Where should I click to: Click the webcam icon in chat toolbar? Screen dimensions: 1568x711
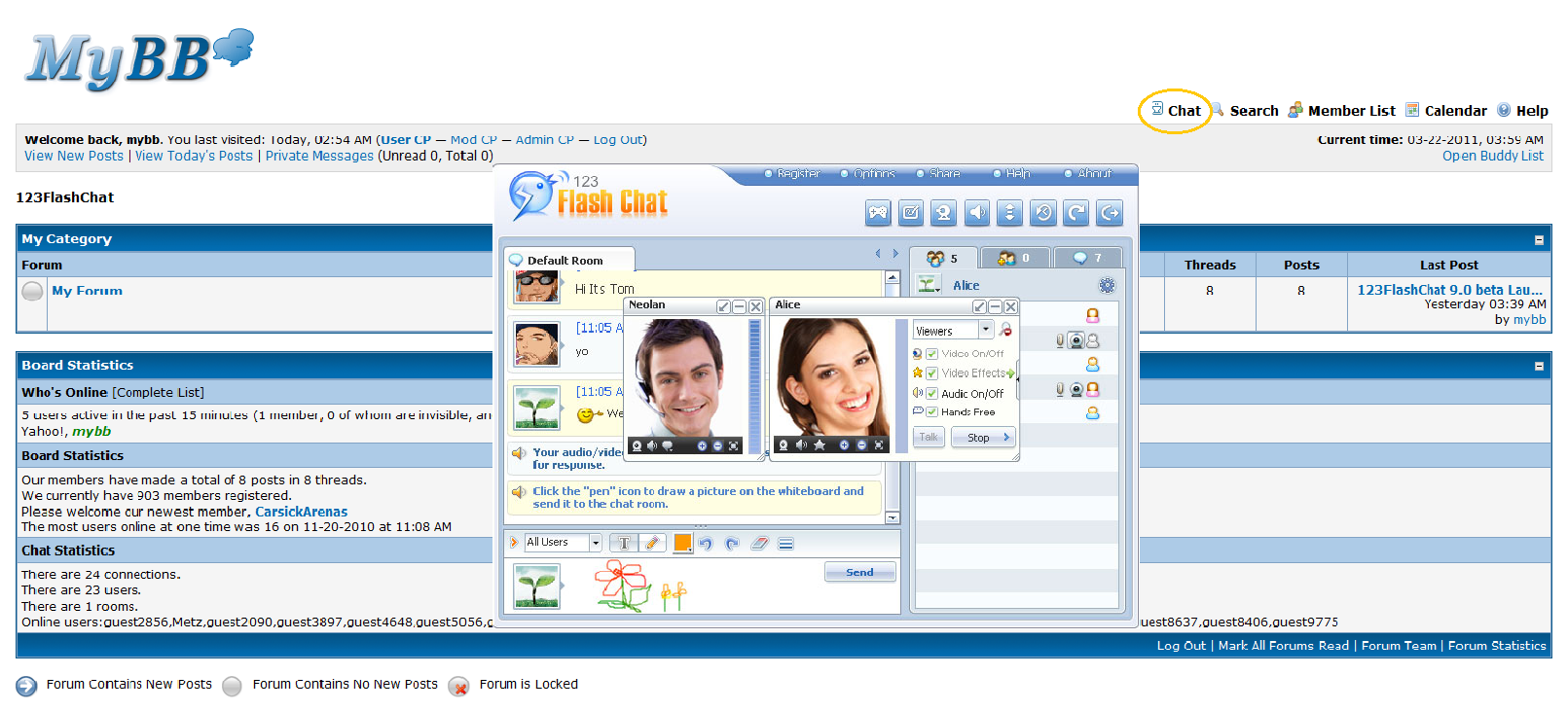point(944,213)
